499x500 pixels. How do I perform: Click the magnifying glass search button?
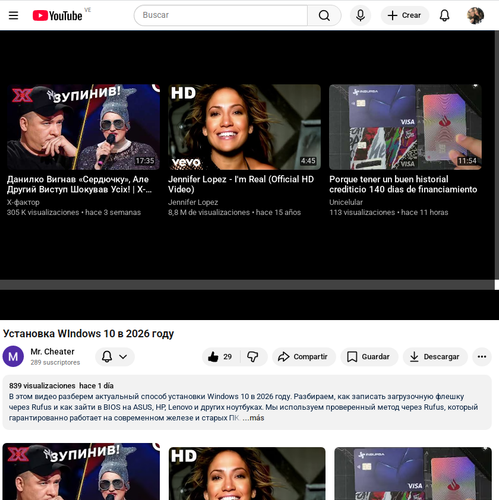[324, 15]
